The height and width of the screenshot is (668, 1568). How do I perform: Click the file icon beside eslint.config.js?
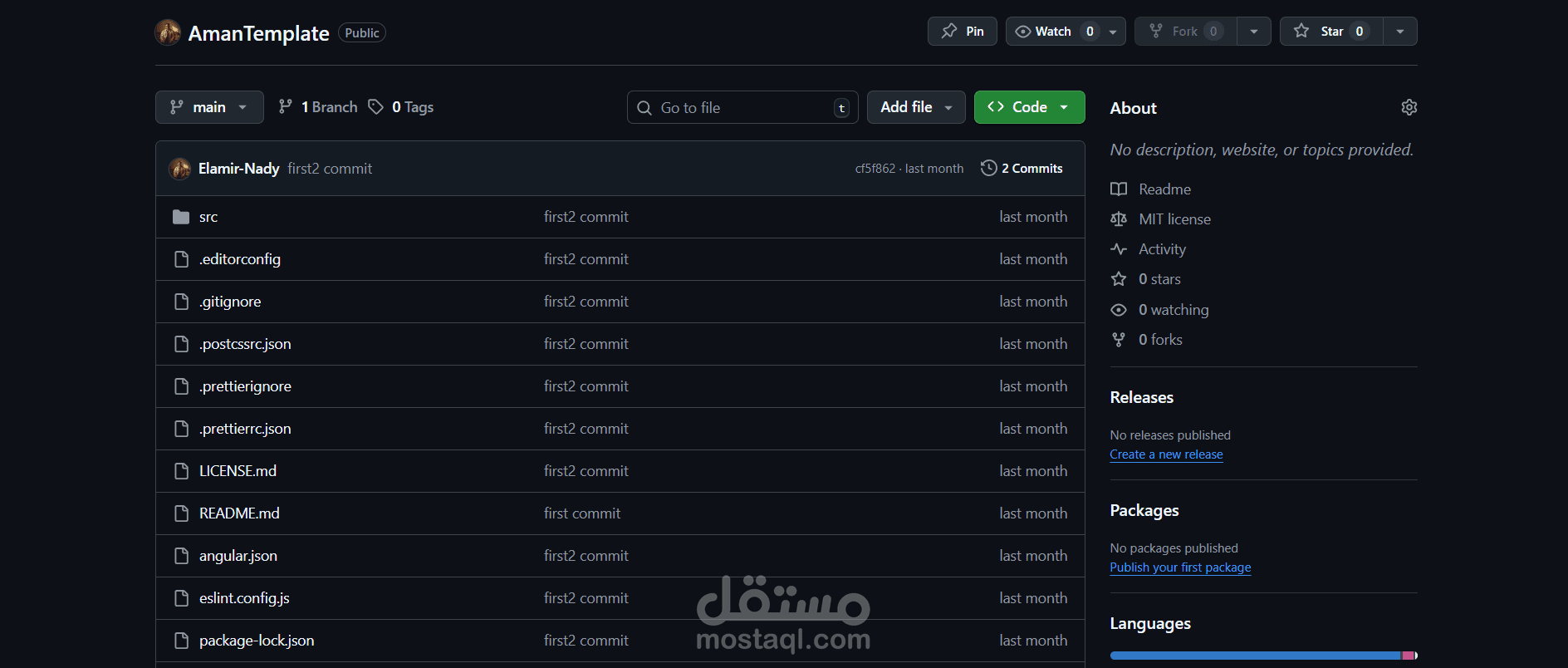pos(181,598)
